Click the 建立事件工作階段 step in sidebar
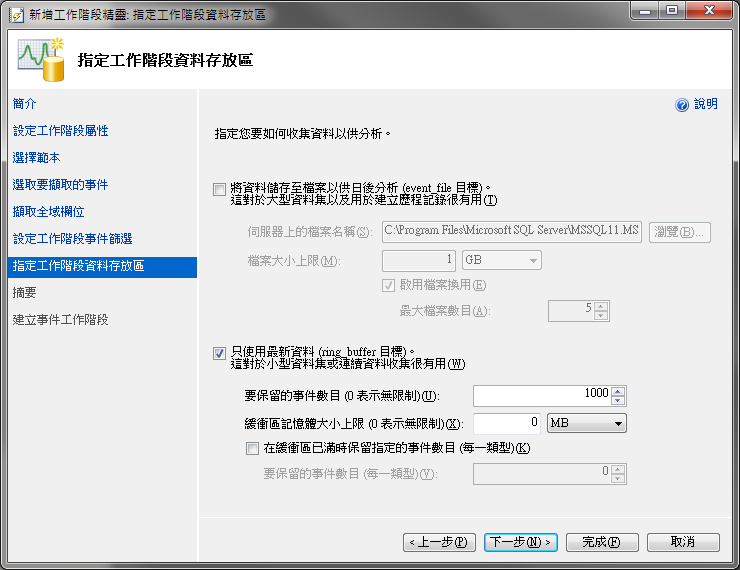Viewport: 740px width, 570px height. tap(60, 320)
